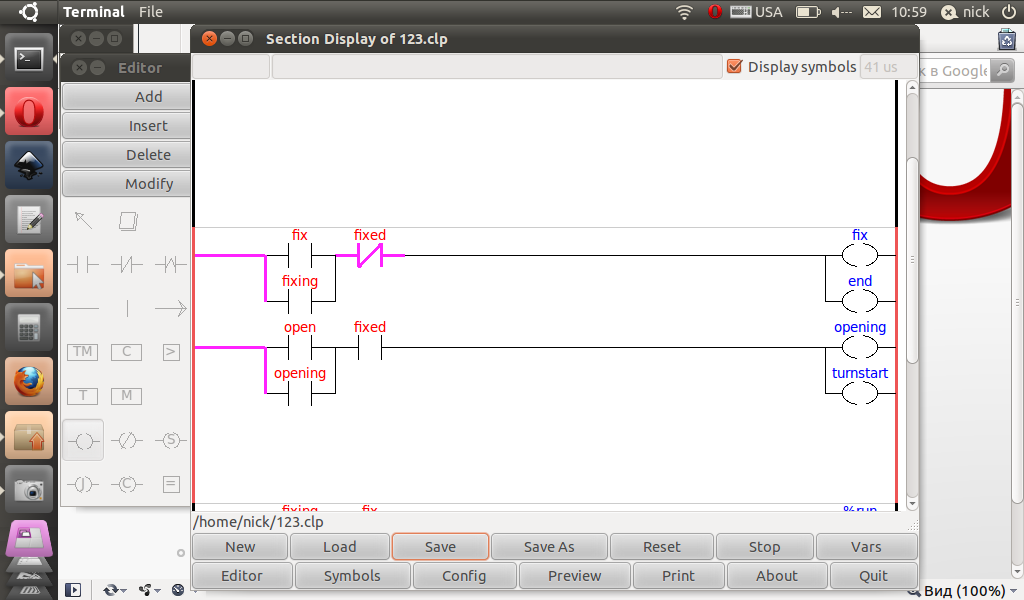Viewport: 1024px width, 600px height.
Task: Select the T old timer block element
Action: coord(83,396)
